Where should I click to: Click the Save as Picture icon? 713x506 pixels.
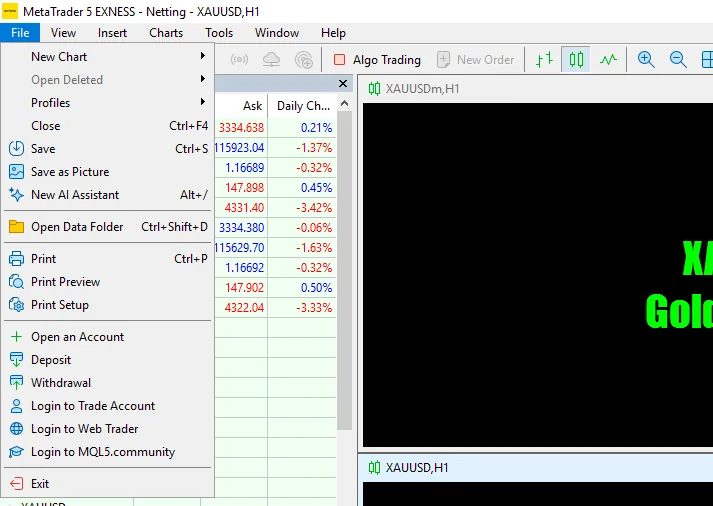(x=16, y=172)
